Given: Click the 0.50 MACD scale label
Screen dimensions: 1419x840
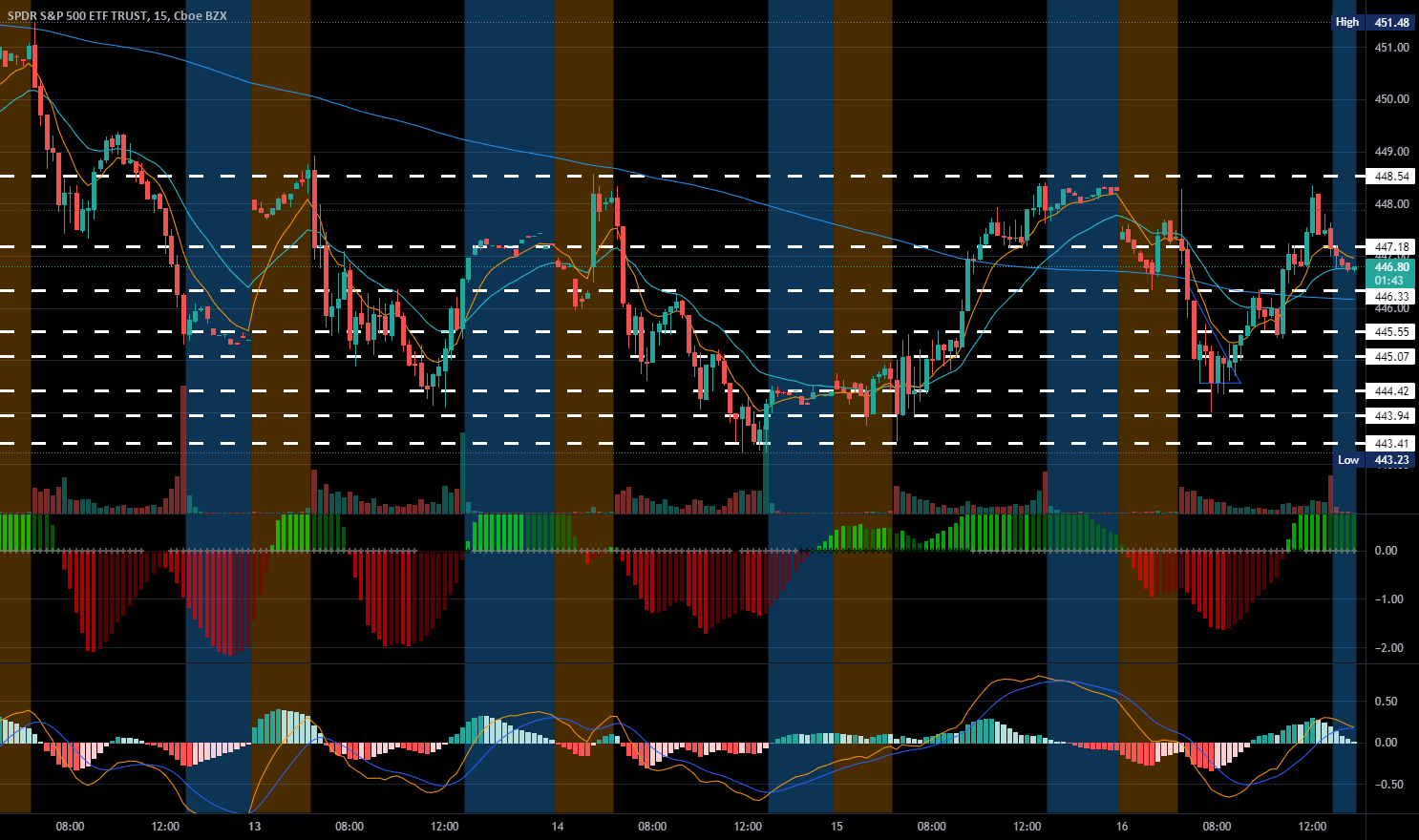Looking at the screenshot, I should (x=1385, y=702).
